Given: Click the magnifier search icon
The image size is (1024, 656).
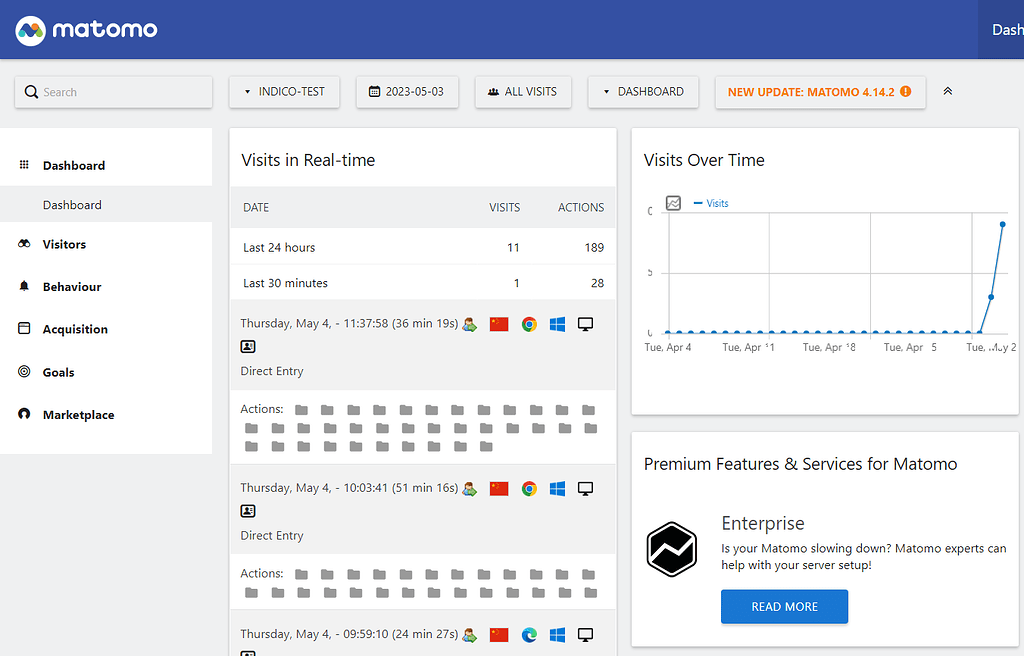Looking at the screenshot, I should (31, 92).
